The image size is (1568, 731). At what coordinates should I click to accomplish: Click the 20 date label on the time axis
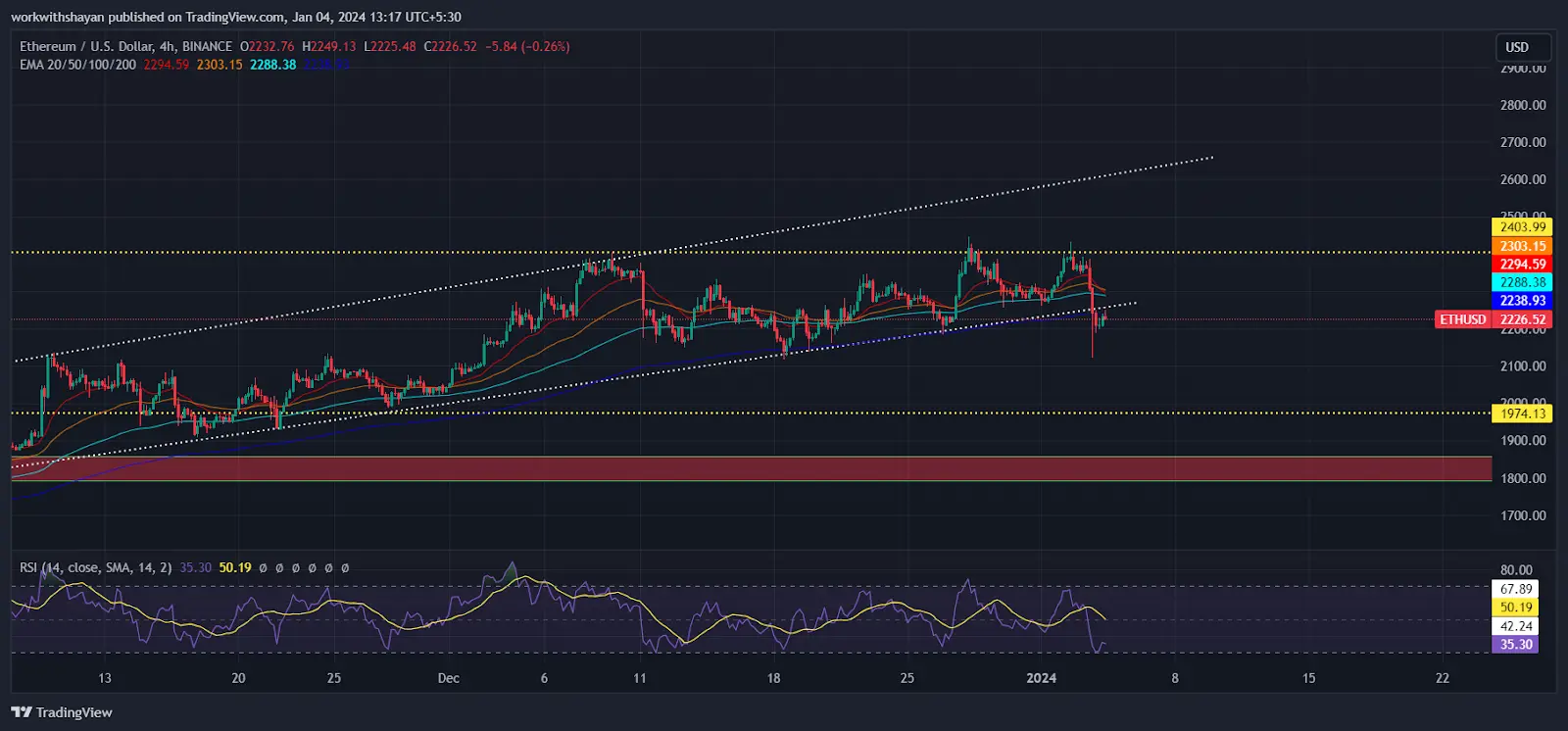[238, 678]
